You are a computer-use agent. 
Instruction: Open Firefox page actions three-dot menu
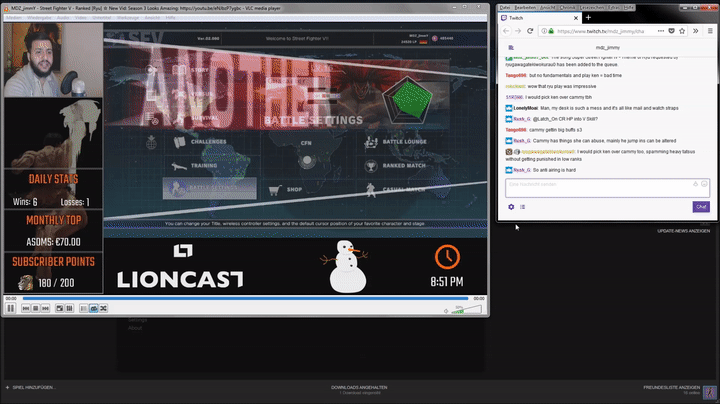tap(660, 31)
